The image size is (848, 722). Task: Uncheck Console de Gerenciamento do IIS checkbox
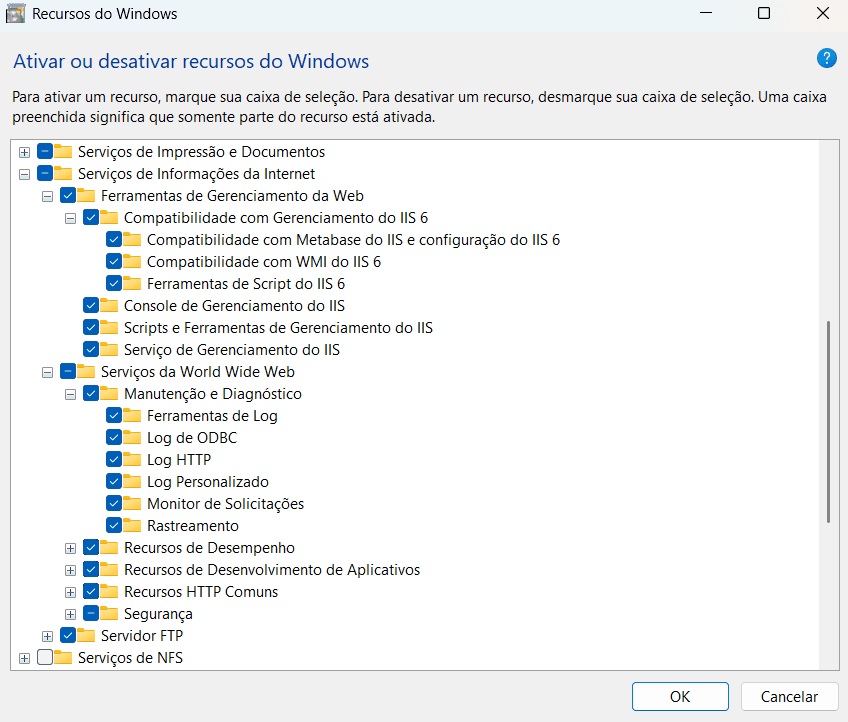click(91, 306)
